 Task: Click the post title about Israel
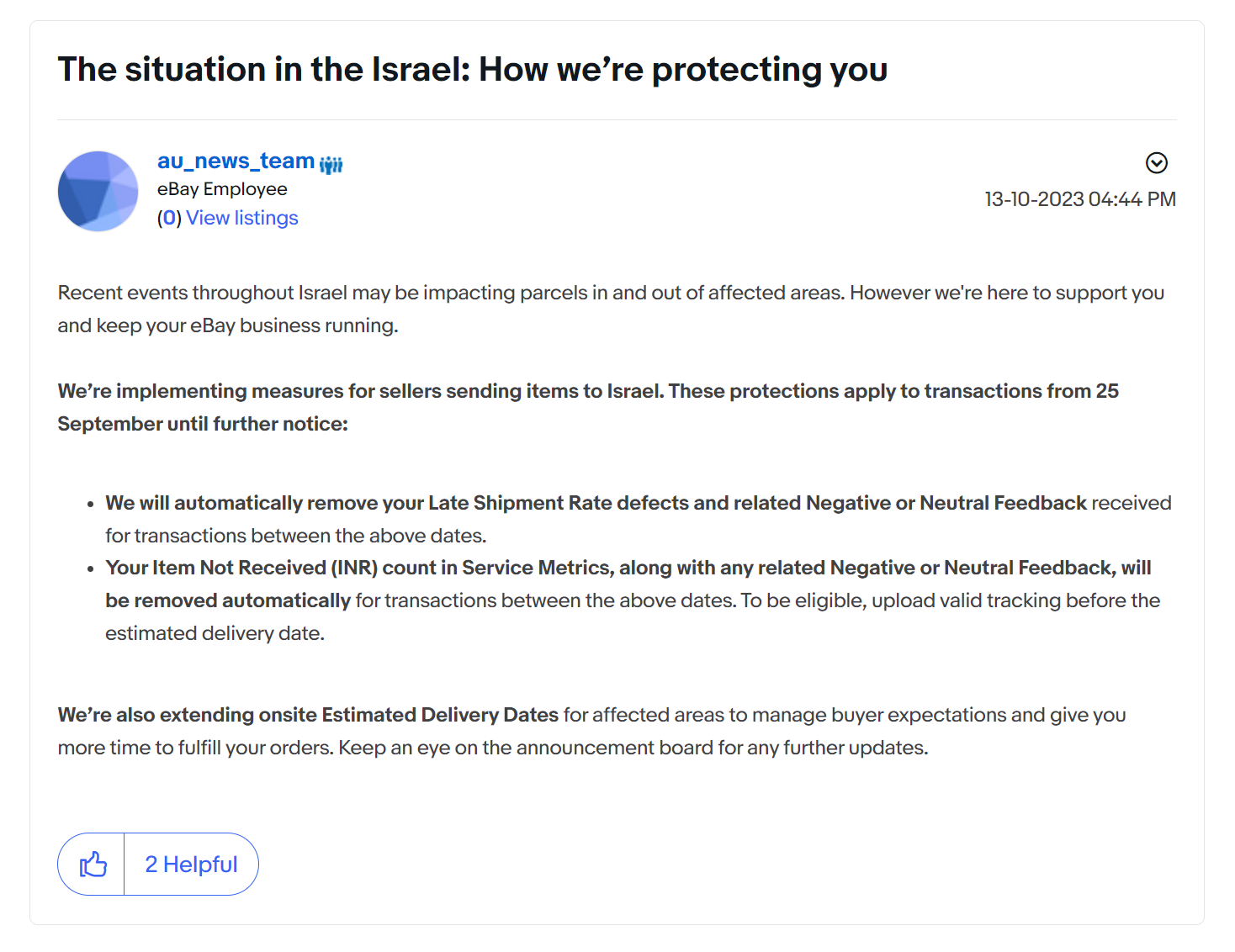(472, 70)
